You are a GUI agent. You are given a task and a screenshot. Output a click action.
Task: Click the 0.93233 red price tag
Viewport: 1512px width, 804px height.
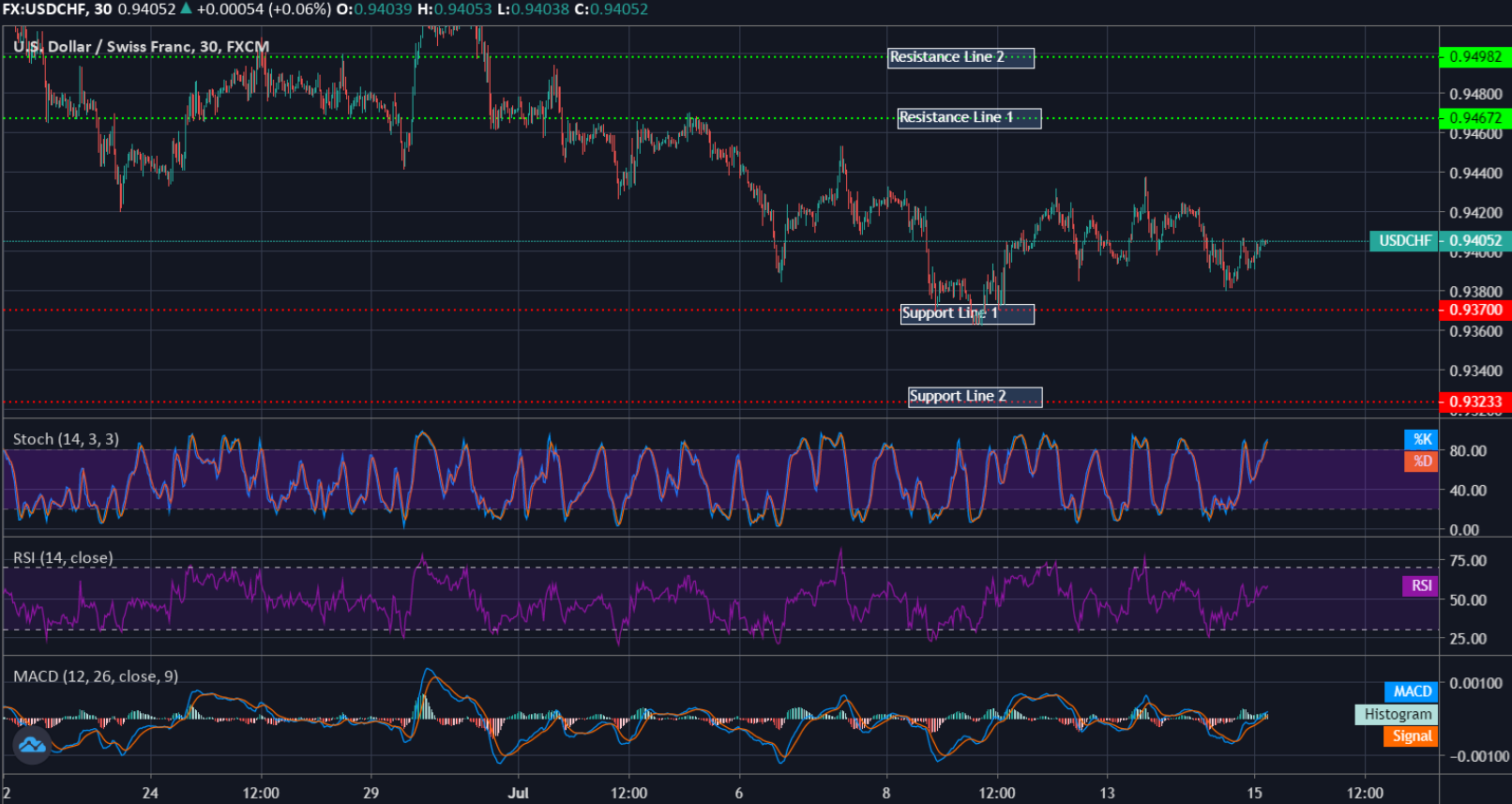pyautogui.click(x=1475, y=402)
